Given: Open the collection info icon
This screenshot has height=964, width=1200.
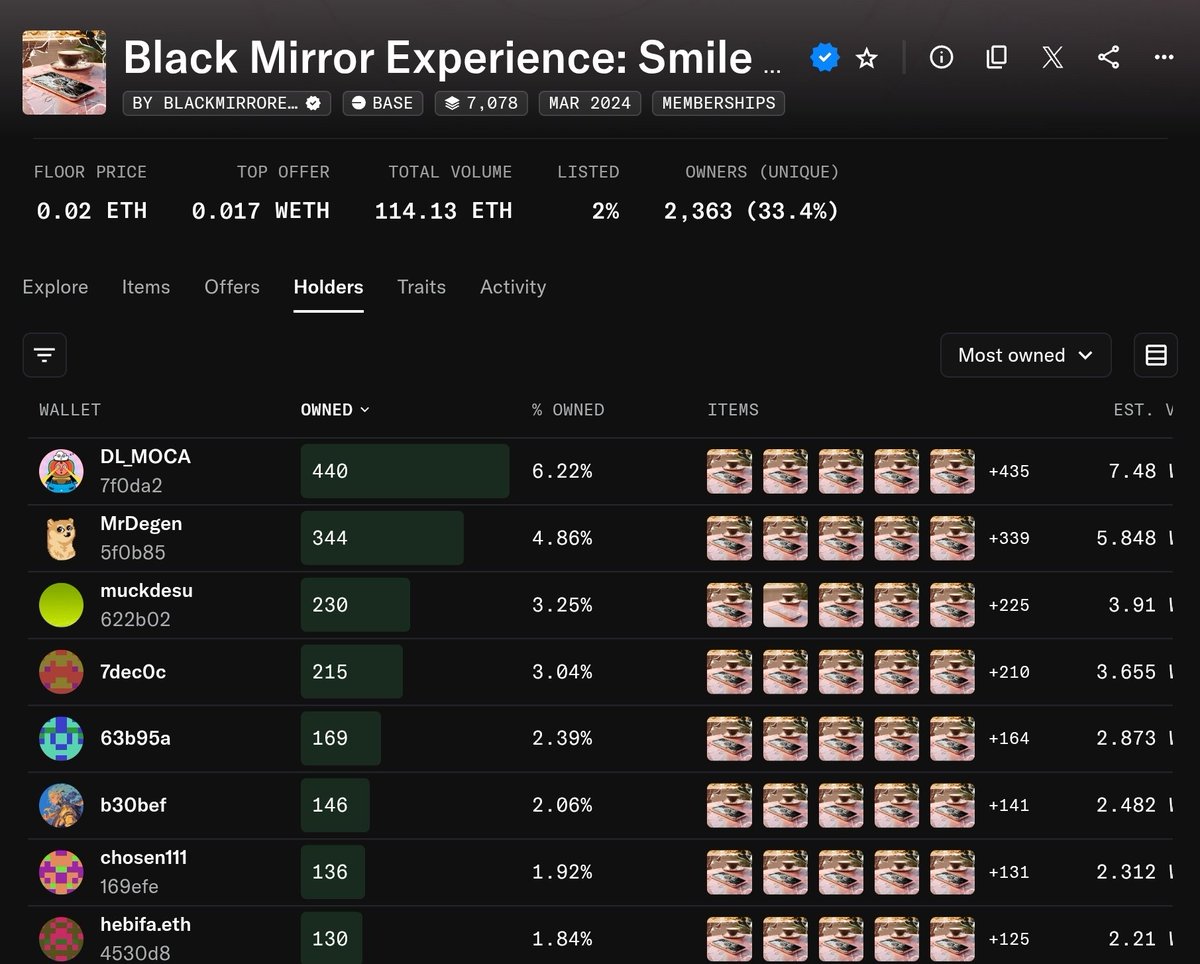Looking at the screenshot, I should (941, 57).
